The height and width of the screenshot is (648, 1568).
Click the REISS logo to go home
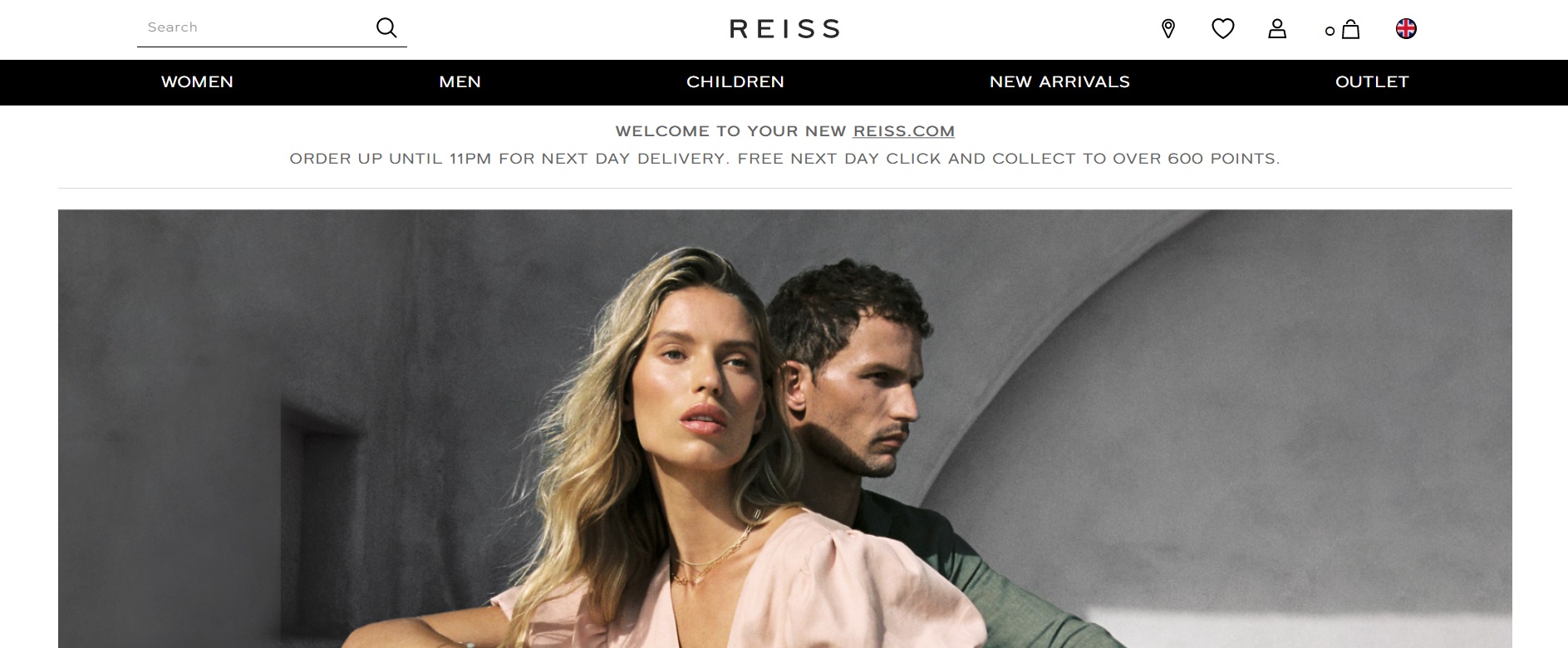(784, 29)
